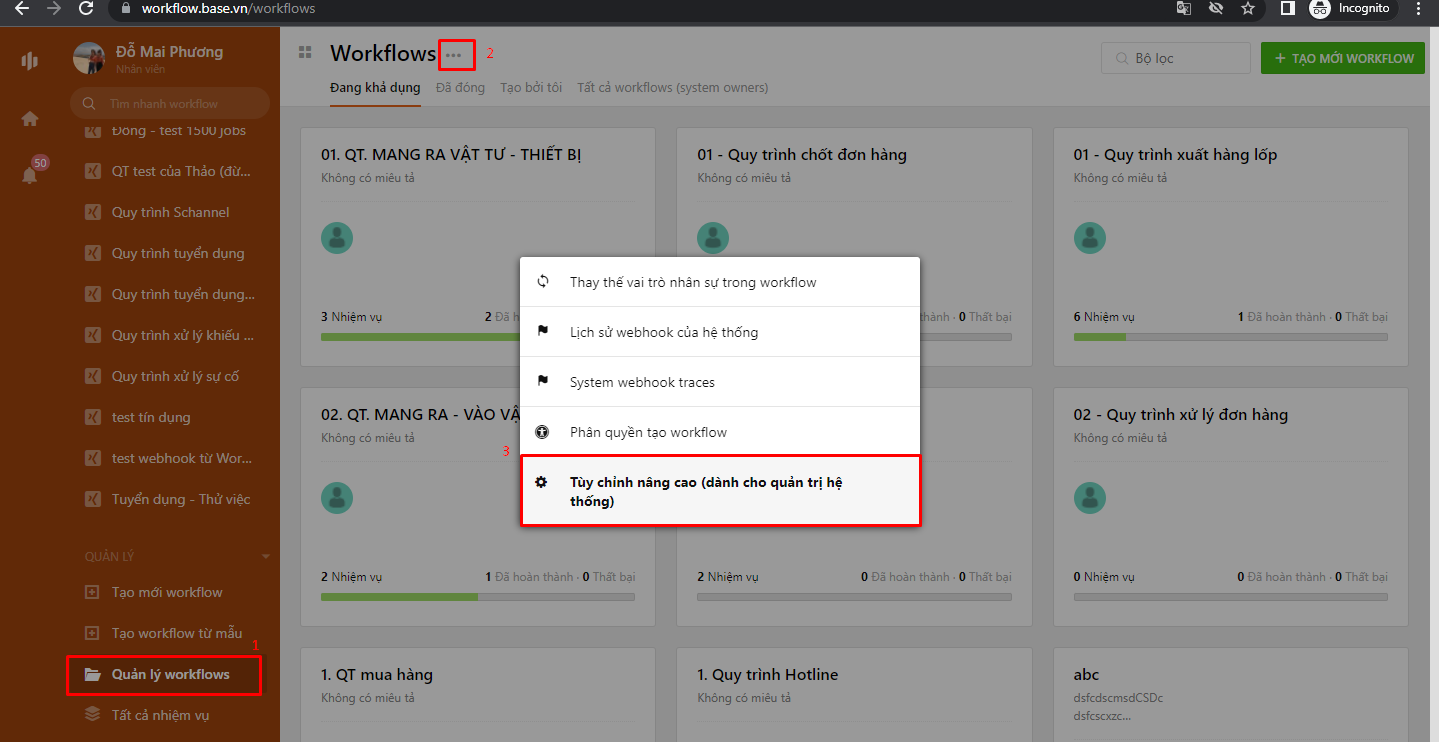This screenshot has width=1439, height=742.
Task: Click avatar on 01 - Quy trình xuất hàng lốp card
Action: point(1090,237)
